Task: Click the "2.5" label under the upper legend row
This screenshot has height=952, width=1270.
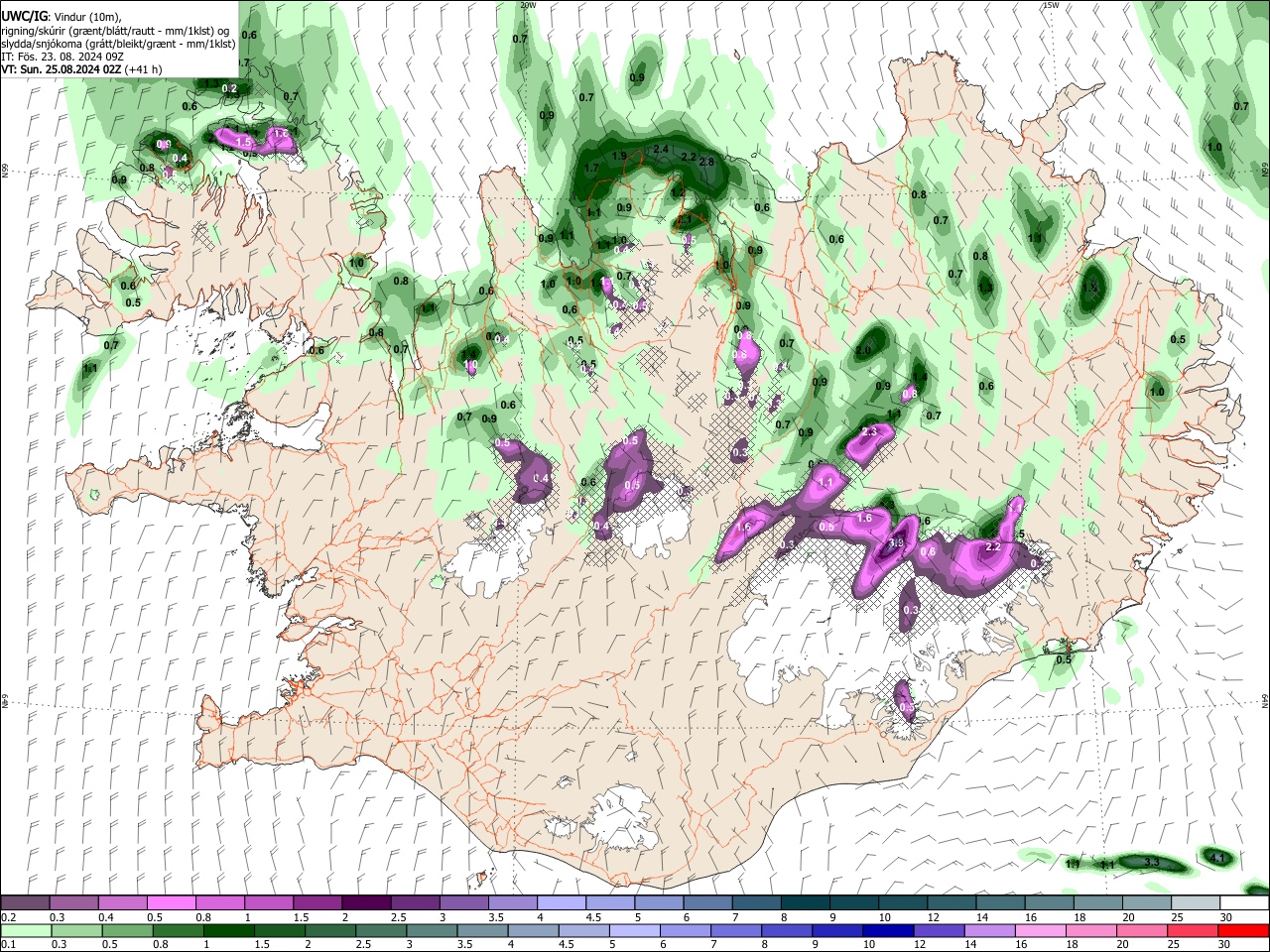Action: click(398, 917)
